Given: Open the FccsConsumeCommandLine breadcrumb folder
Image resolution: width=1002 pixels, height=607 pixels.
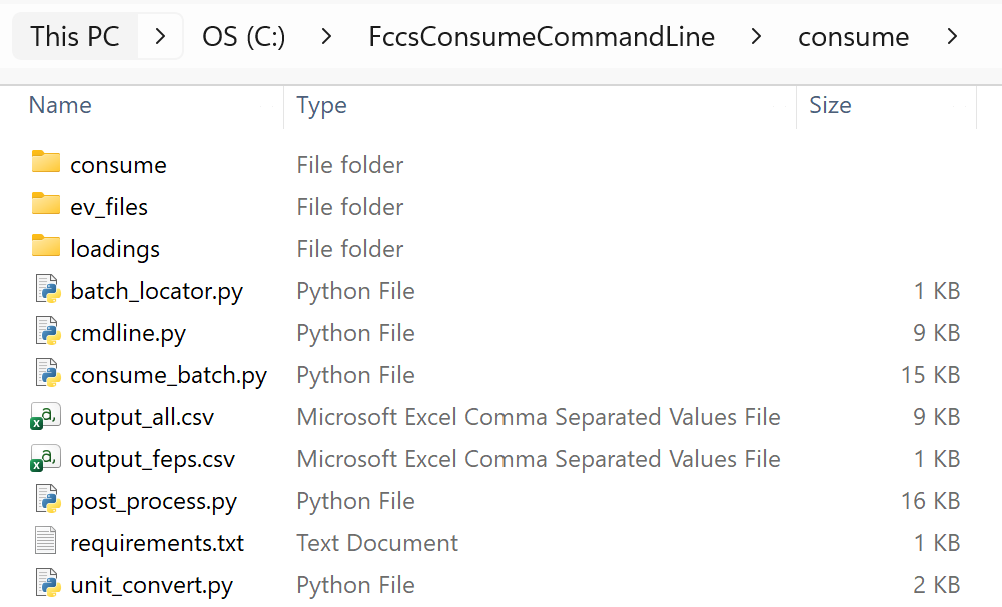Looking at the screenshot, I should [x=541, y=37].
